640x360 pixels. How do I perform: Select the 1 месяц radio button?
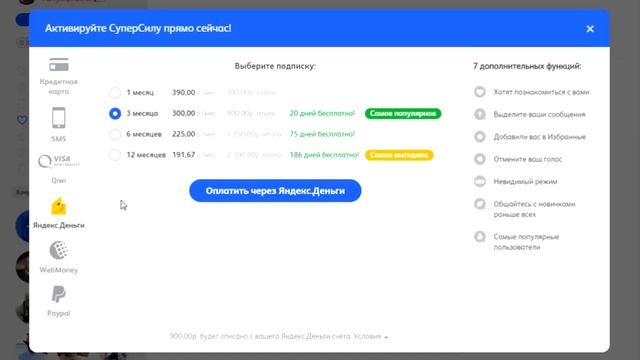115,93
